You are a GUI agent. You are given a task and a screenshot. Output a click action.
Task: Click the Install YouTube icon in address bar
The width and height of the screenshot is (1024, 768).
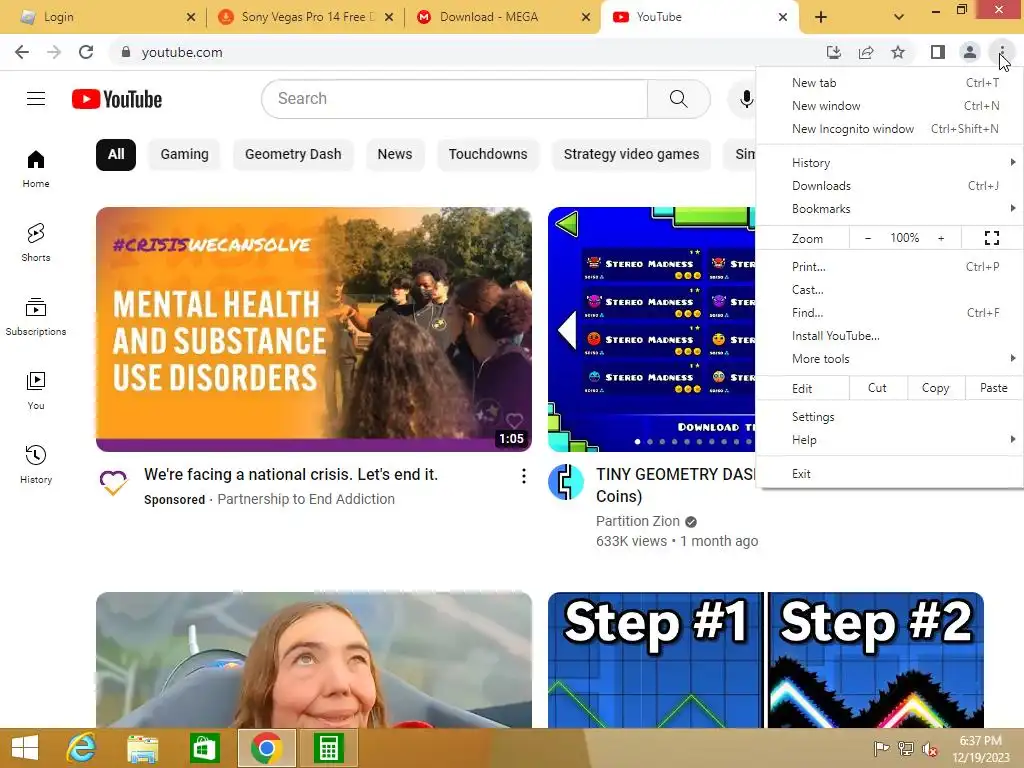pyautogui.click(x=833, y=52)
